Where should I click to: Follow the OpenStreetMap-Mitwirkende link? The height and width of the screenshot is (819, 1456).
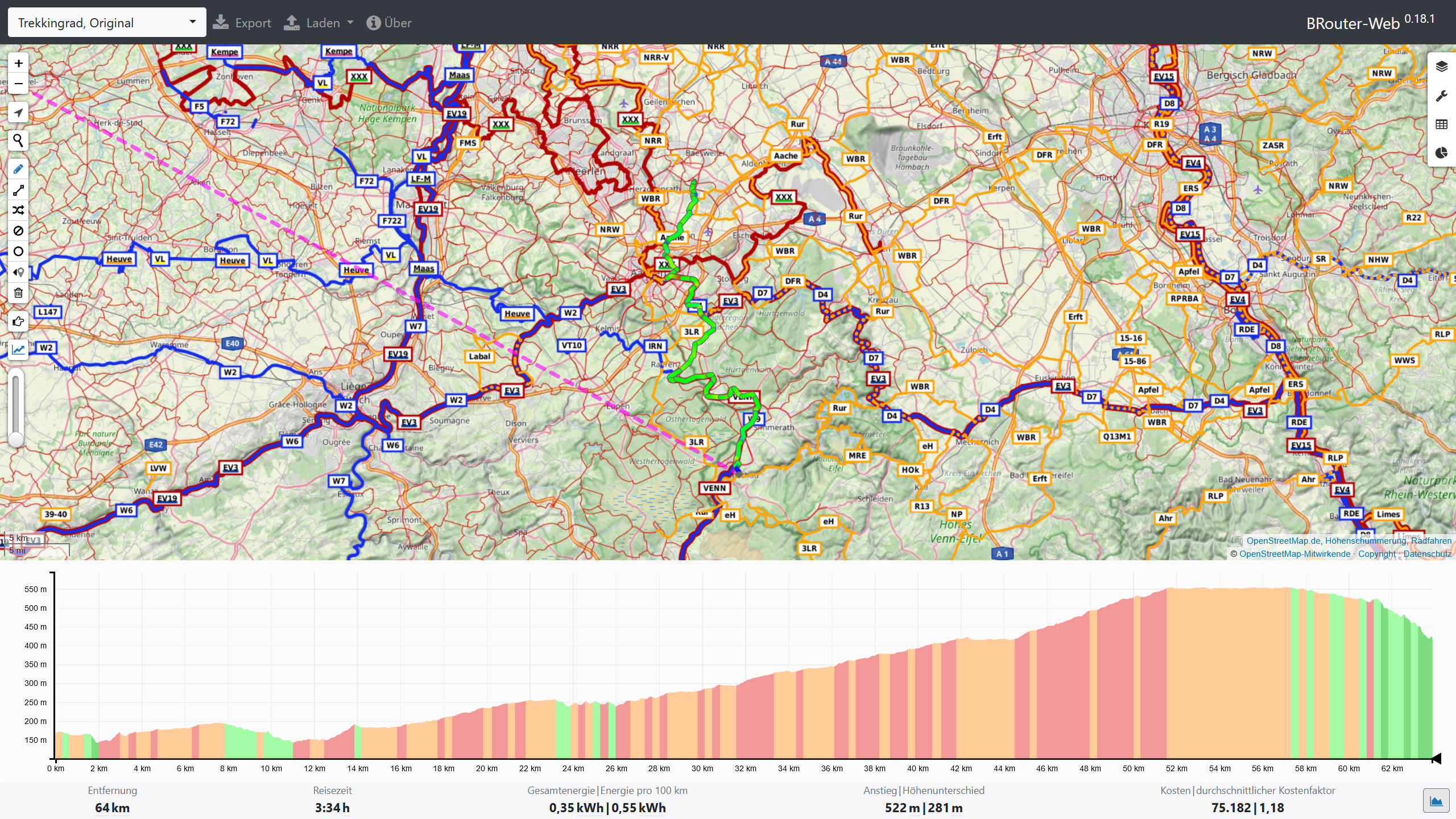[x=1294, y=553]
